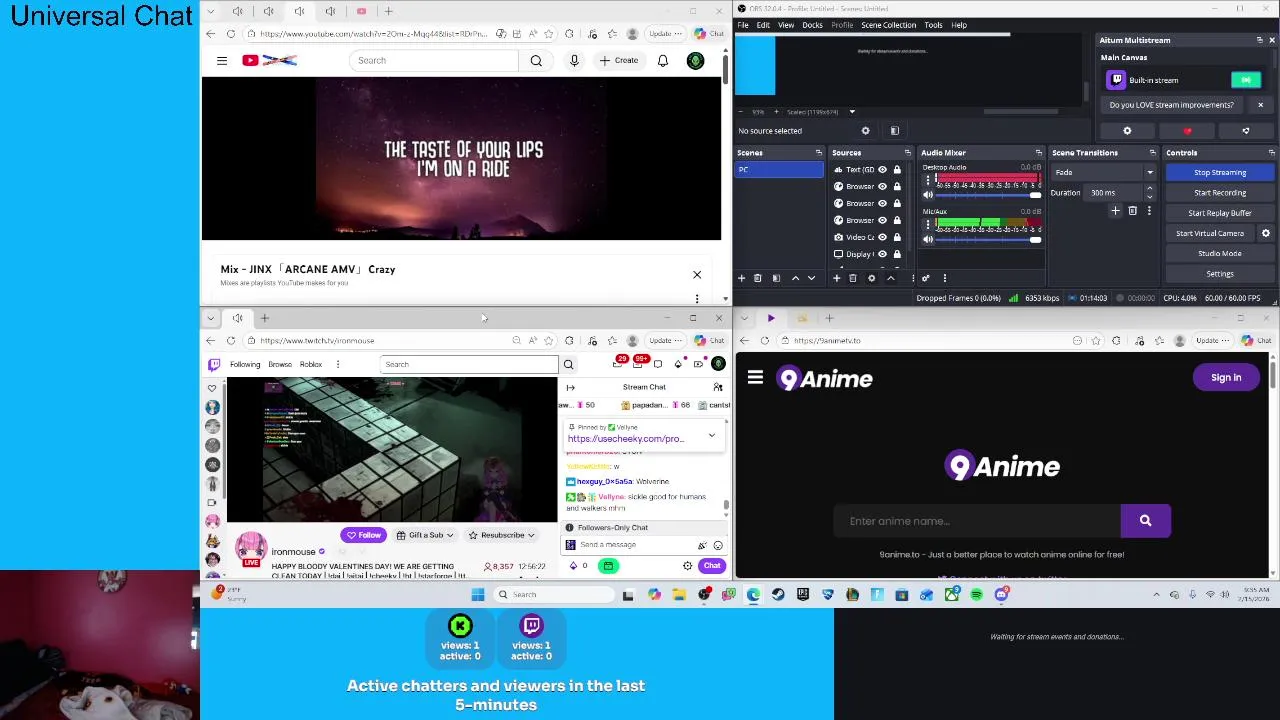
Task: Remove scene transition trash icon
Action: pos(1132,211)
